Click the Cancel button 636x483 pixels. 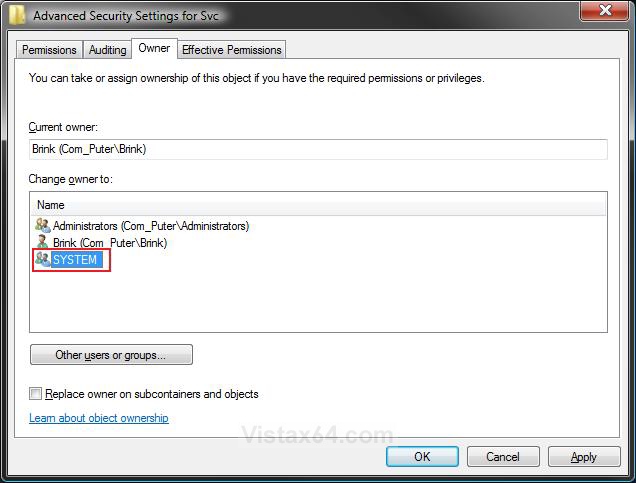pyautogui.click(x=503, y=457)
